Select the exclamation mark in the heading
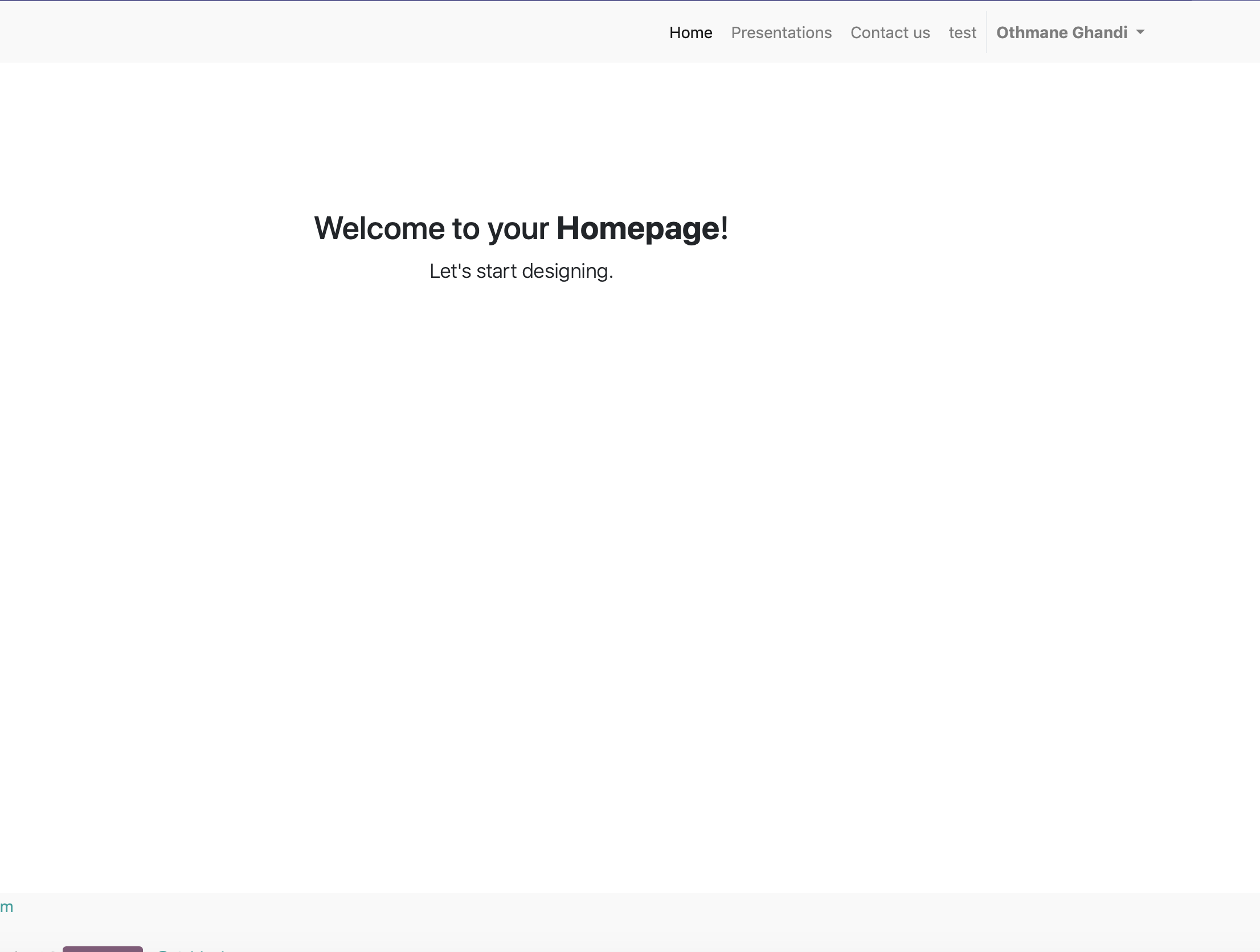The width and height of the screenshot is (1260, 952). (x=723, y=228)
